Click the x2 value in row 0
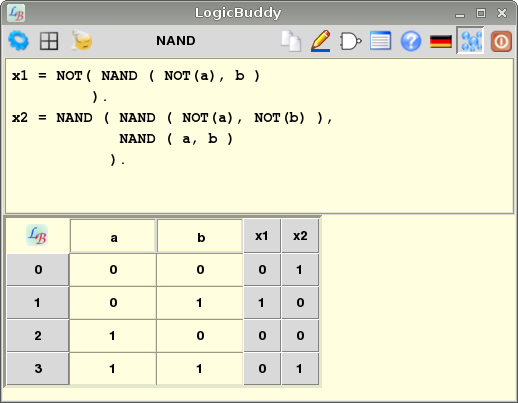Screen dimensions: 518x403 coord(300,269)
